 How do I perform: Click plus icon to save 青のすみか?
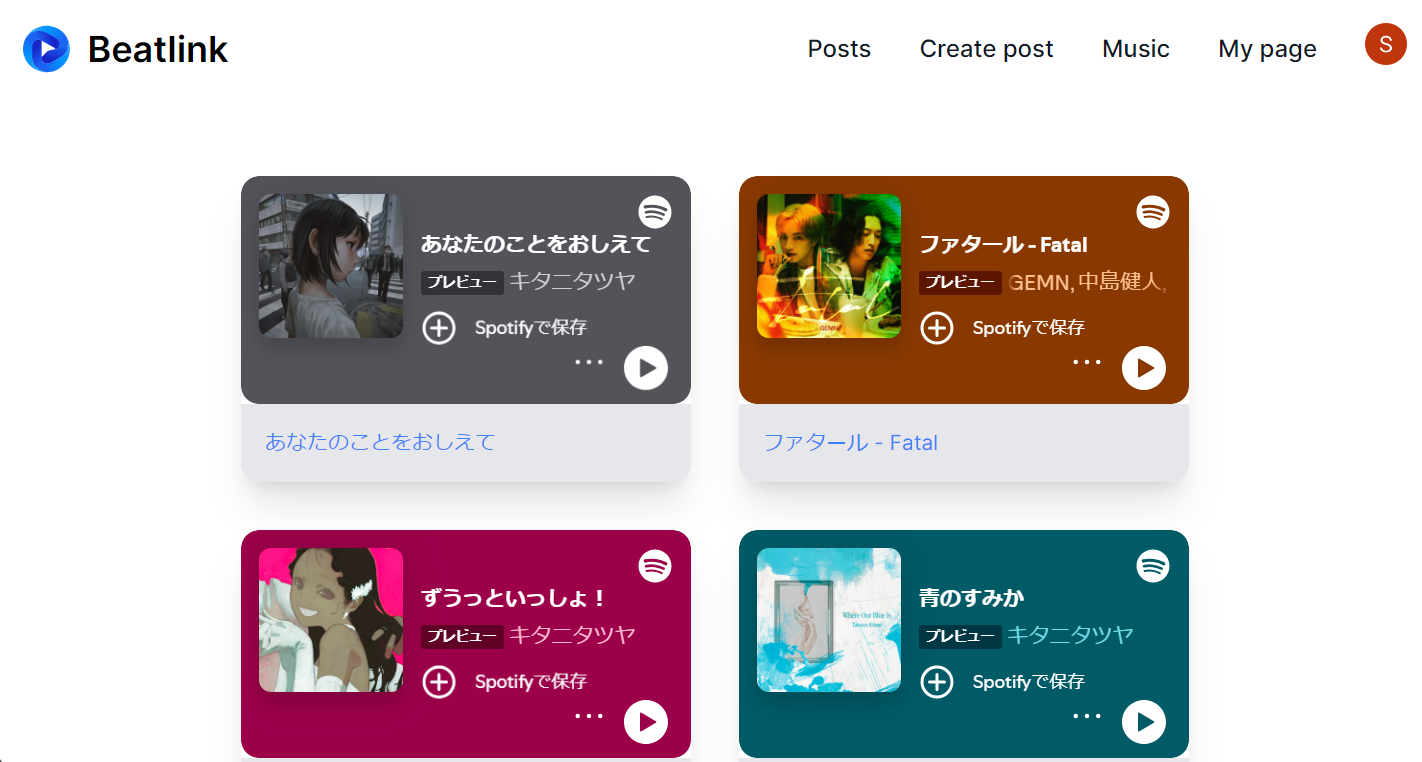[937, 681]
